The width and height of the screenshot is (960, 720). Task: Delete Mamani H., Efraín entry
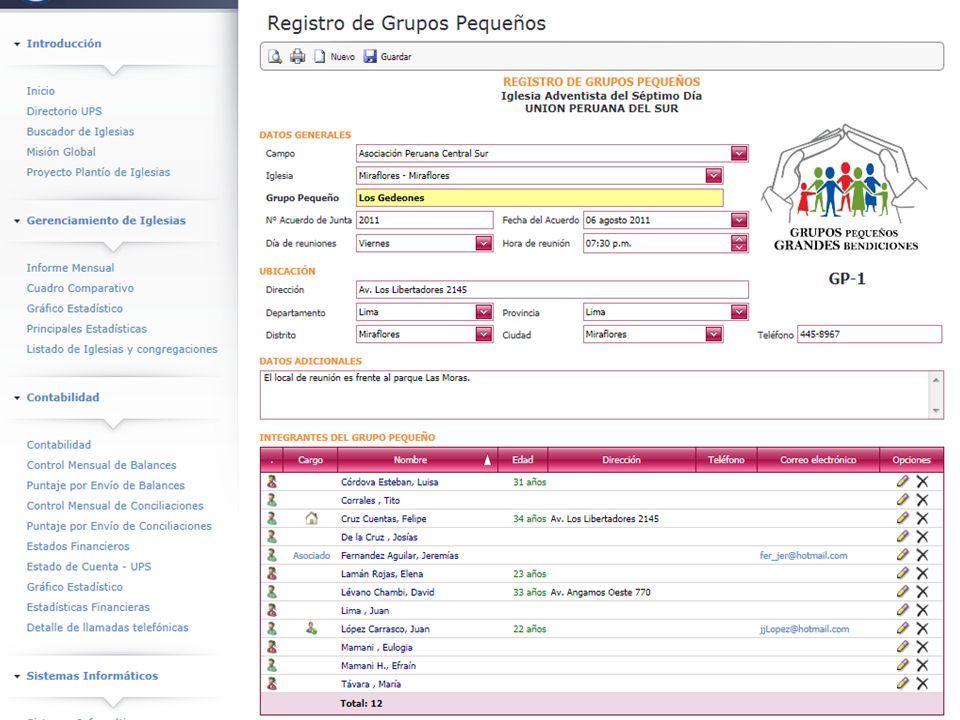(922, 666)
